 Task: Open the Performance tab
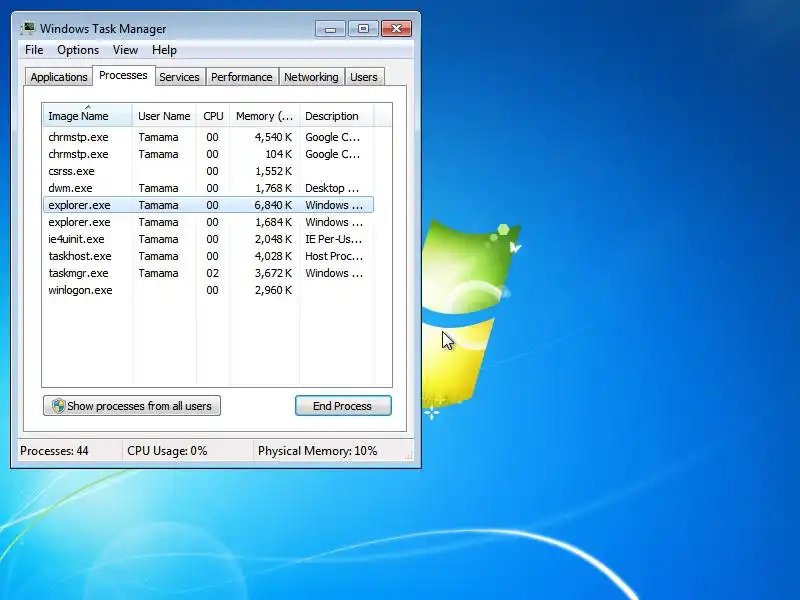[242, 77]
